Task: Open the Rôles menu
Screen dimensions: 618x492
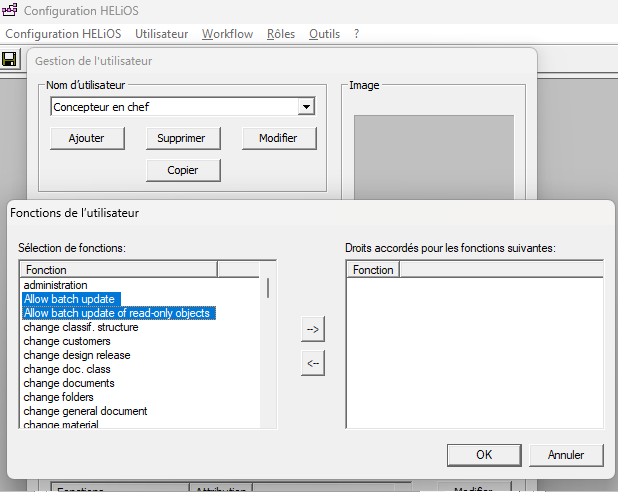Action: (x=281, y=34)
